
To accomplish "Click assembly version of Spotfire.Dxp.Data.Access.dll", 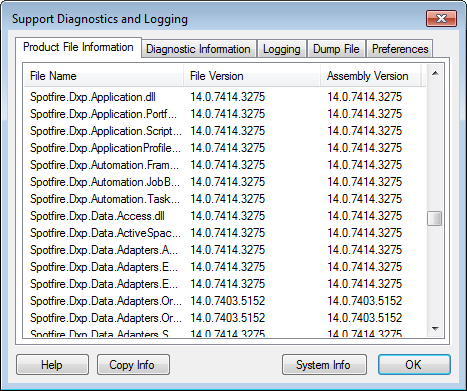I will point(365,216).
